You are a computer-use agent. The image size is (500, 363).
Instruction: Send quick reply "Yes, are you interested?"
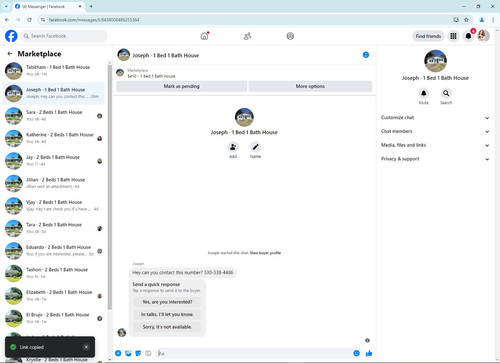[x=167, y=302]
